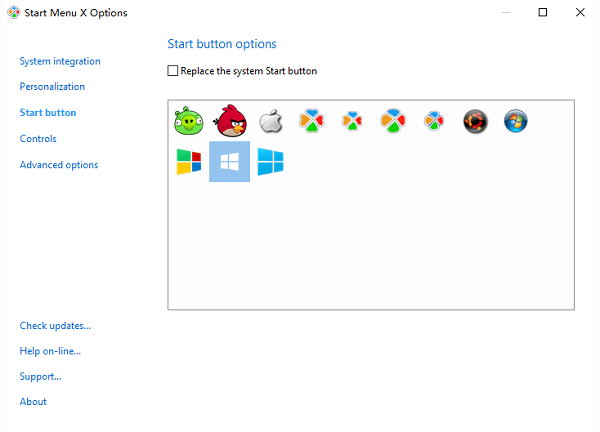The height and width of the screenshot is (432, 600).
Task: Enable Replace the system Start button checkbox
Action: (173, 71)
